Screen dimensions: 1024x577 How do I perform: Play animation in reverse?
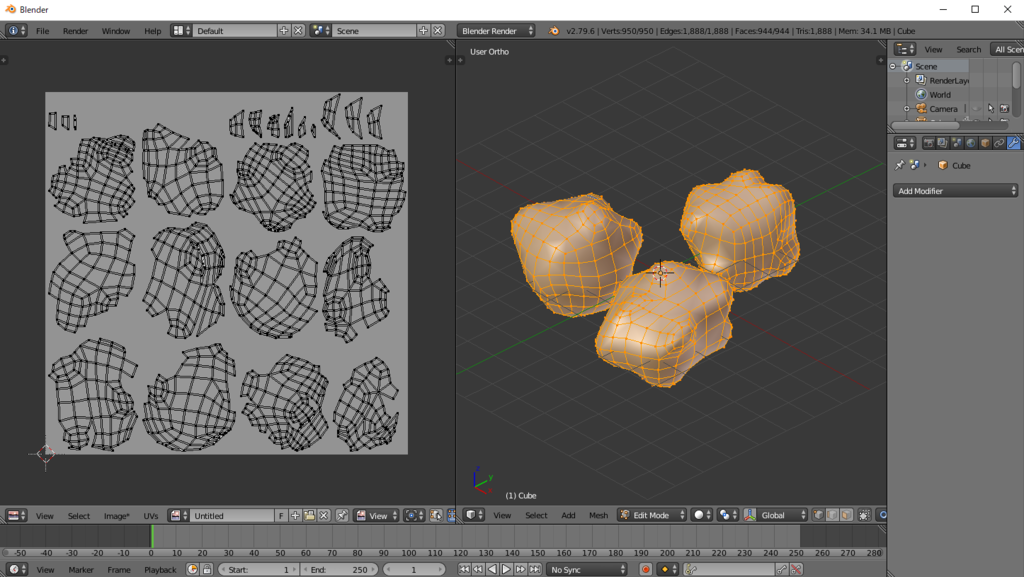pyautogui.click(x=492, y=570)
